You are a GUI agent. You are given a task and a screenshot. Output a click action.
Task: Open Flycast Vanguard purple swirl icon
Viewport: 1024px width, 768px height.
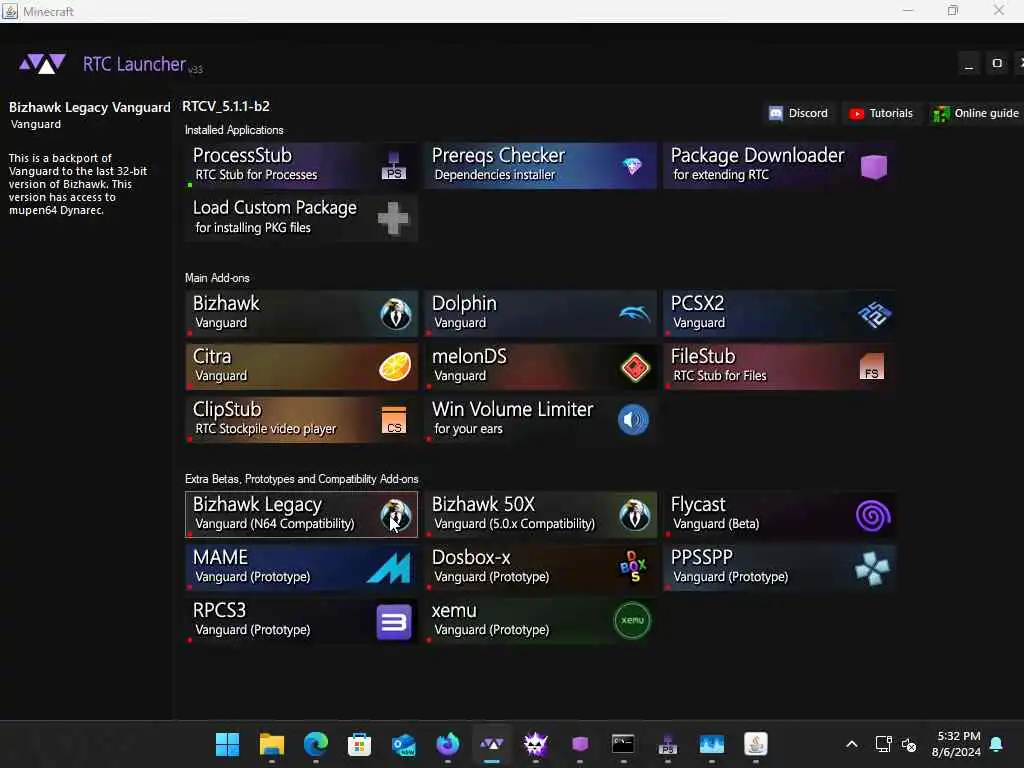pos(873,515)
